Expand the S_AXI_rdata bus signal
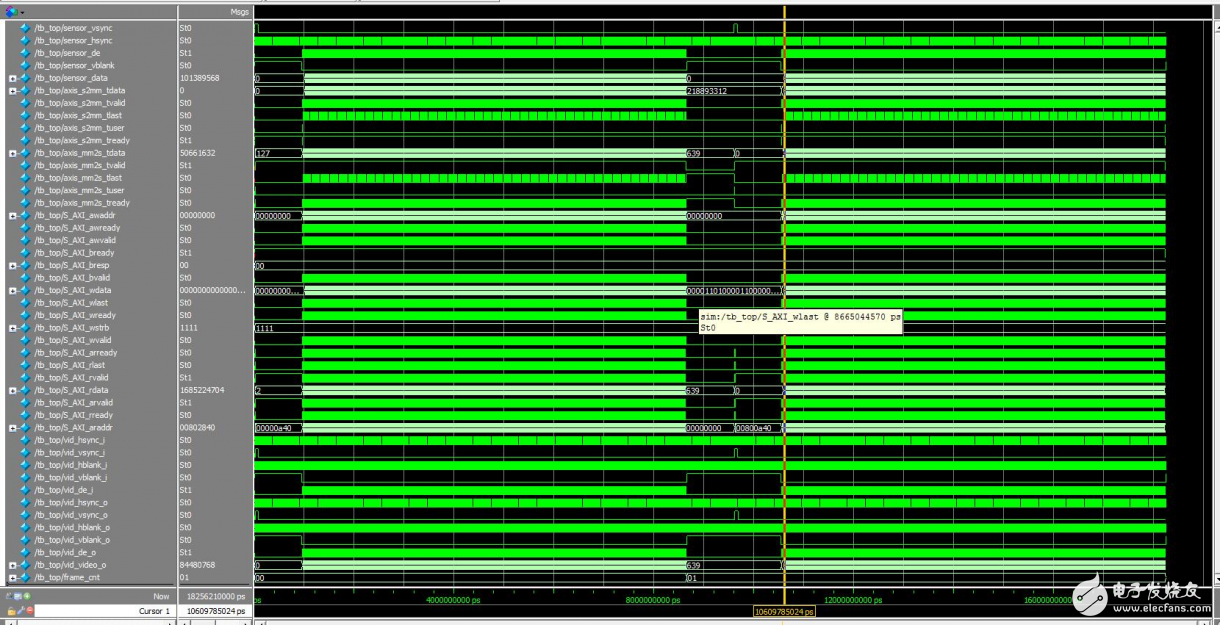Viewport: 1220px width, 625px height. click(12, 391)
